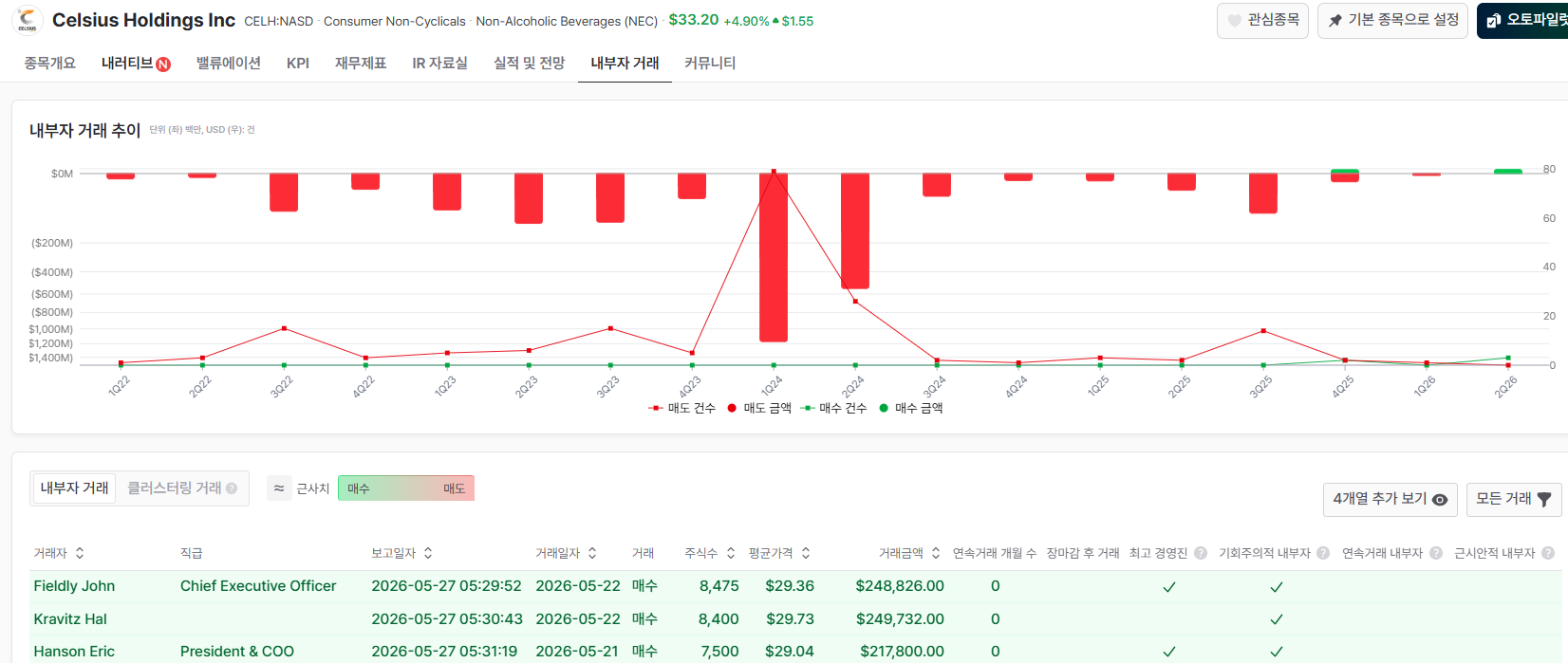The image size is (1568, 663).
Task: Click 4개열 추가 보기 button
Action: (x=1390, y=499)
